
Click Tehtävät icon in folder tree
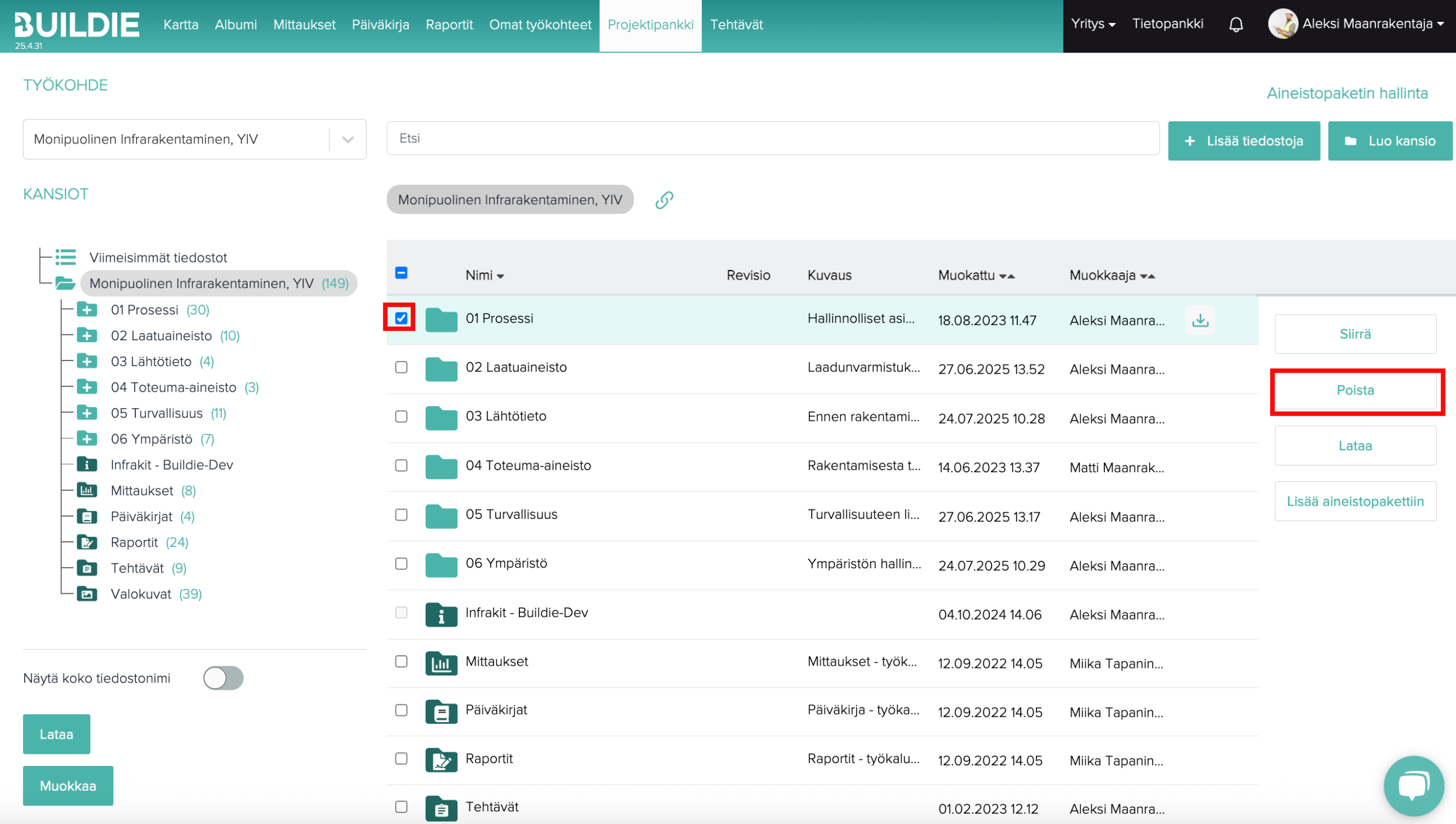87,568
